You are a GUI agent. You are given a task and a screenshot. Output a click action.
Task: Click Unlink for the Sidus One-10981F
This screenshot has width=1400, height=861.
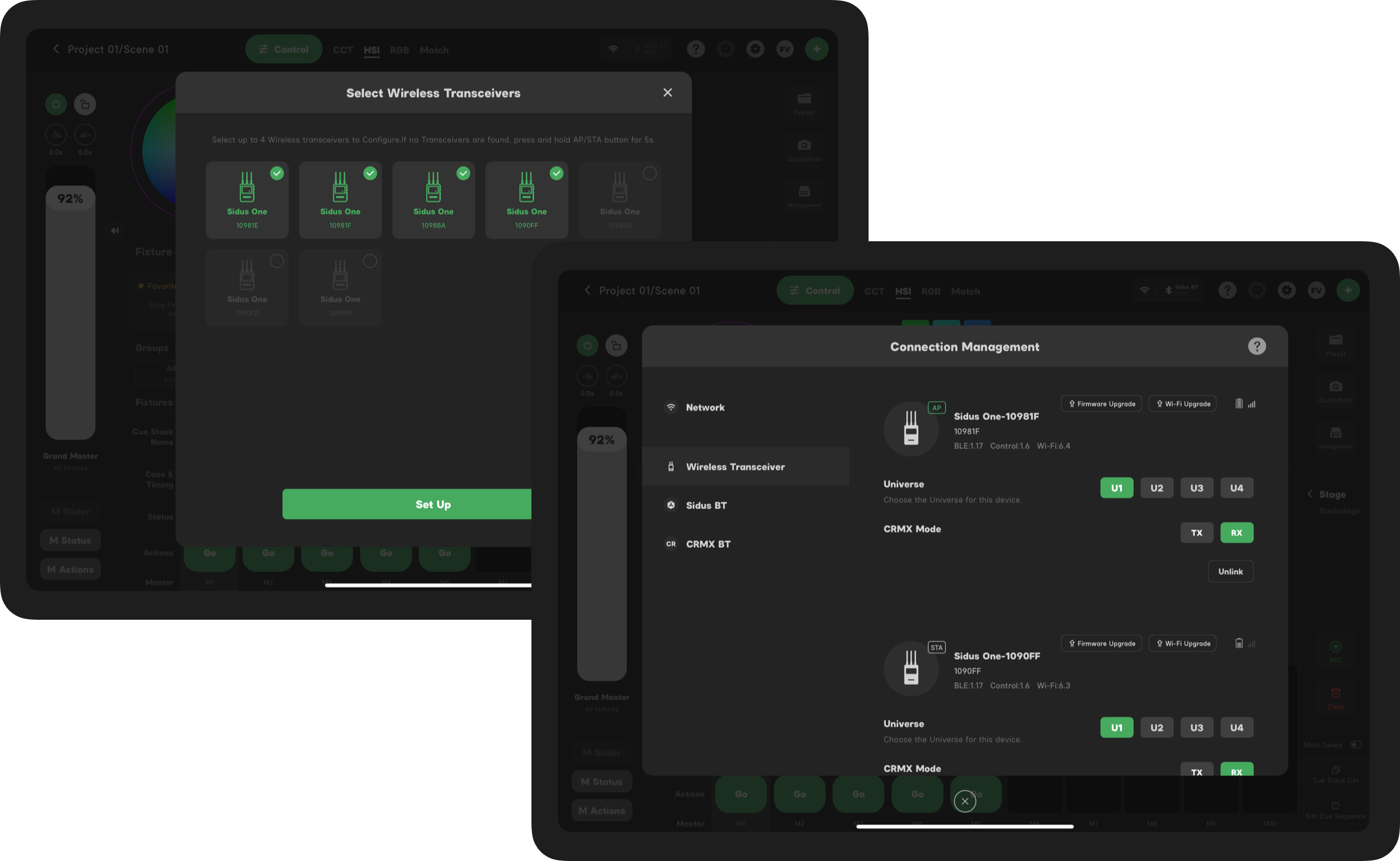coord(1230,571)
